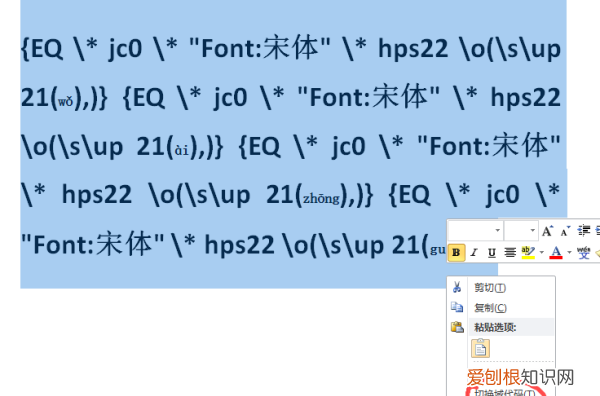Expand the font size dropdown arrow
Viewport: 600px width, 396px height.
(x=533, y=230)
